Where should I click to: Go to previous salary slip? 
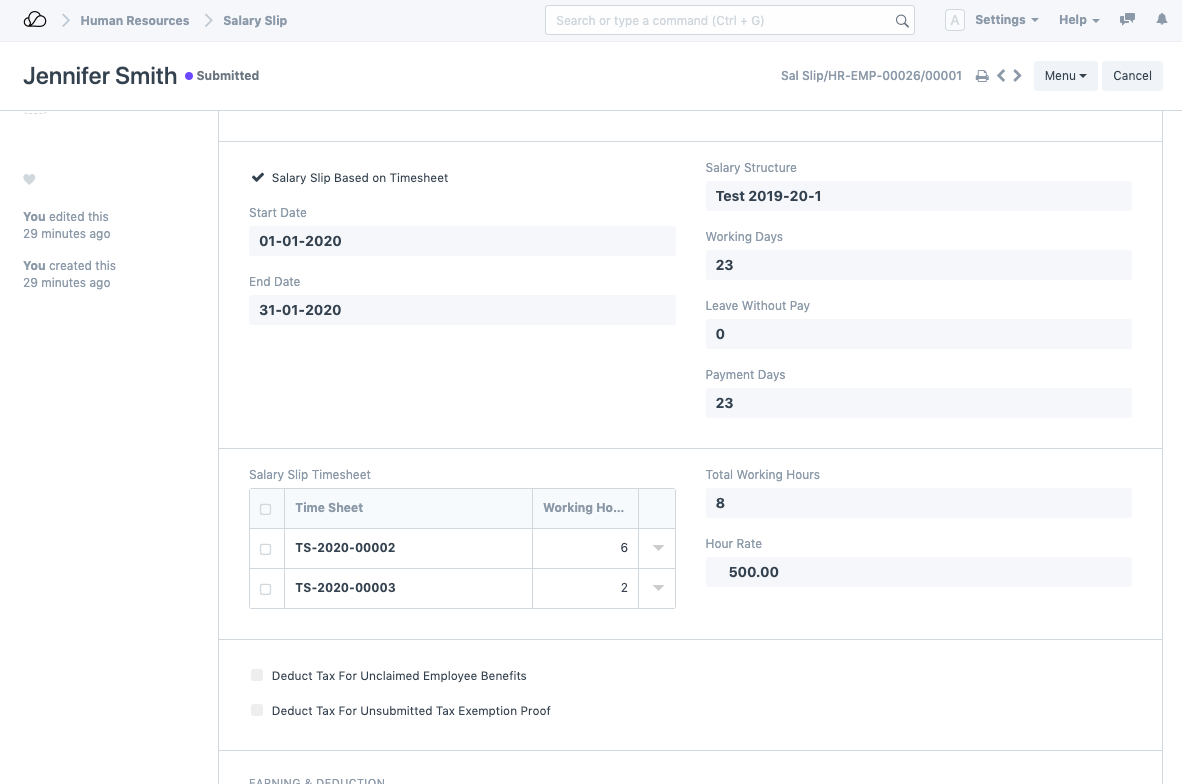tap(1000, 76)
